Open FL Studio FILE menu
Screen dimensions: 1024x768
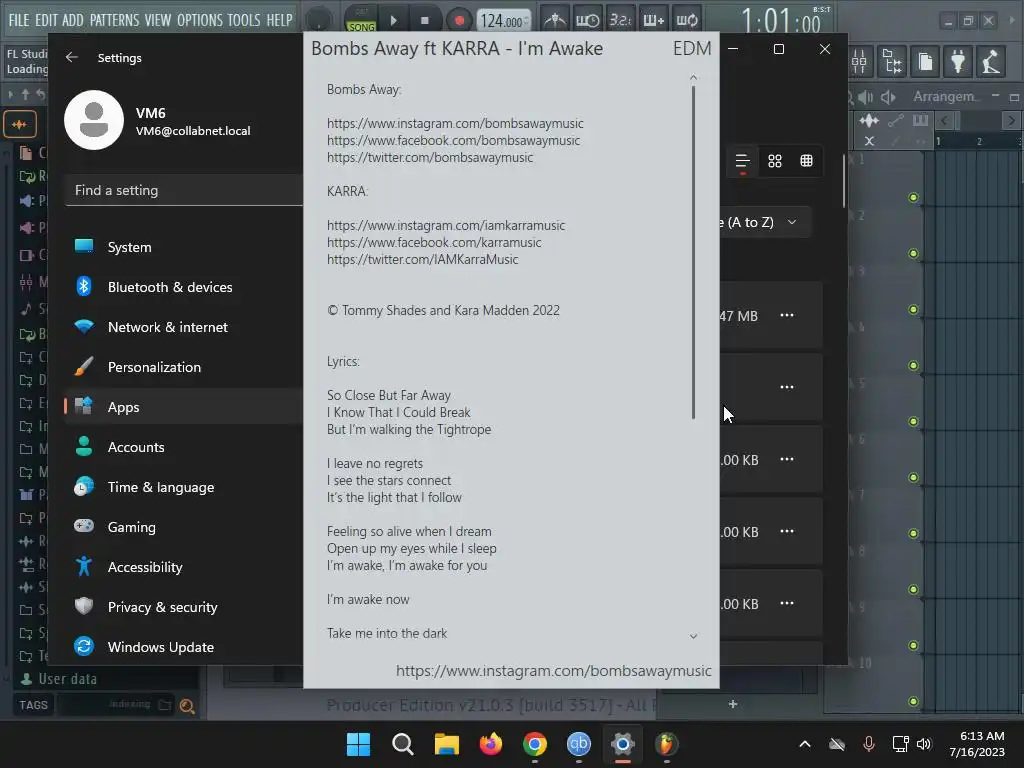pyautogui.click(x=19, y=20)
